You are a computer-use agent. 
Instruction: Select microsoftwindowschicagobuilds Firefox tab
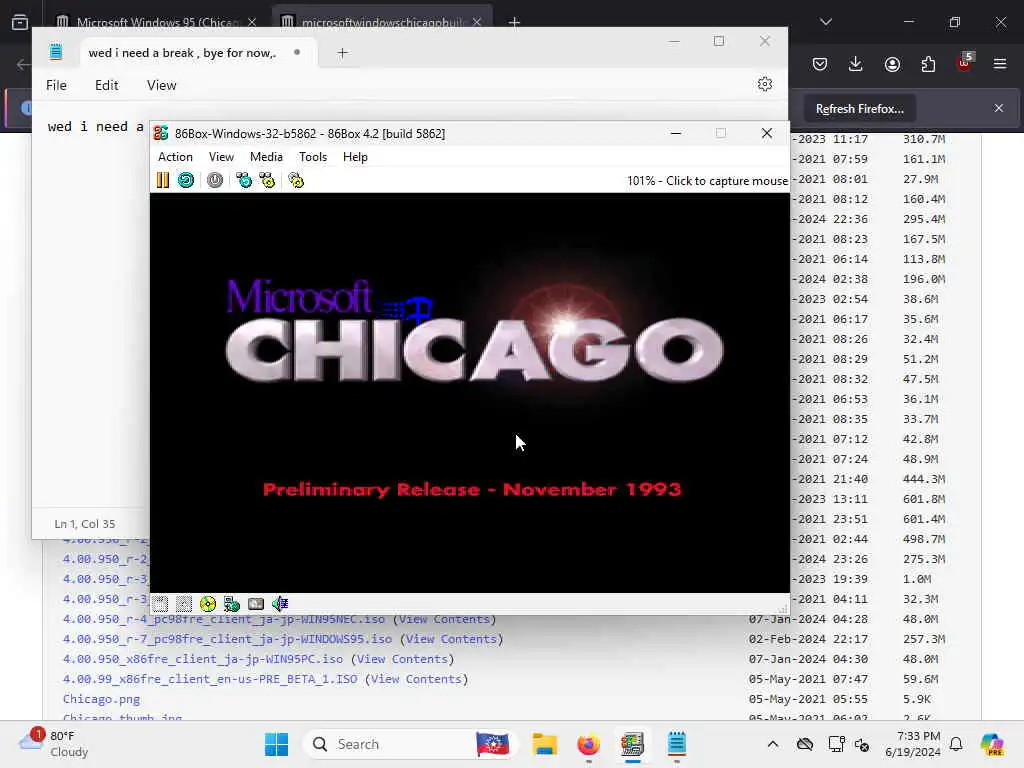coord(382,22)
